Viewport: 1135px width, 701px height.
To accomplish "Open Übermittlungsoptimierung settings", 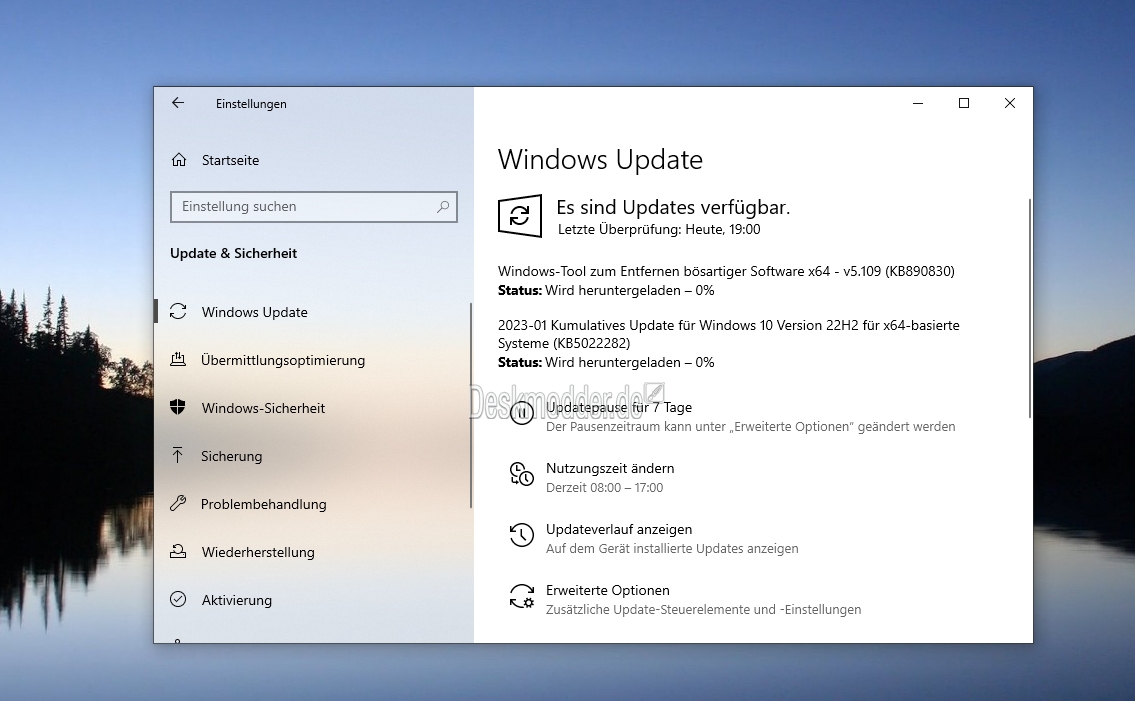I will click(283, 360).
